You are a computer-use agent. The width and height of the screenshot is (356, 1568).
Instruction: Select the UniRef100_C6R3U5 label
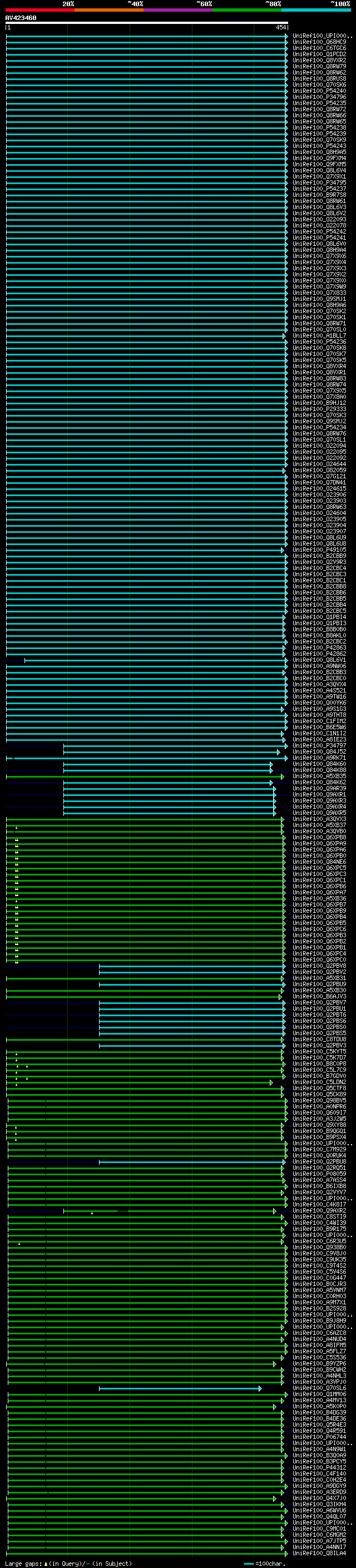tap(319, 1241)
